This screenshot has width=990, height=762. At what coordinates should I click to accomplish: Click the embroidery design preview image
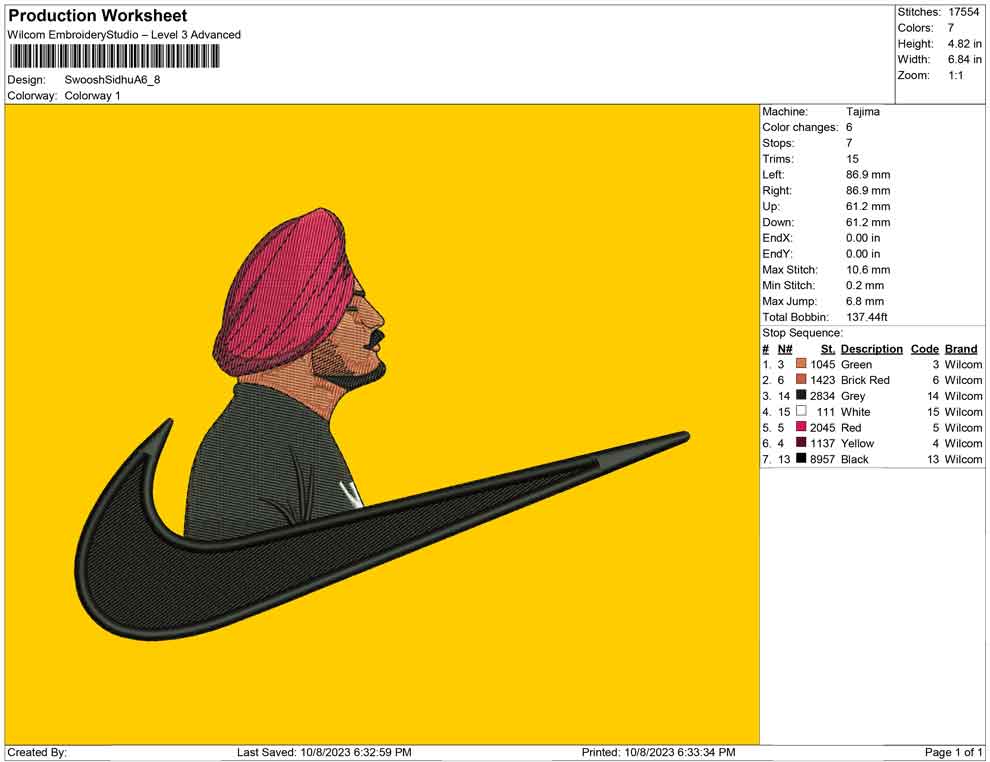[x=382, y=425]
